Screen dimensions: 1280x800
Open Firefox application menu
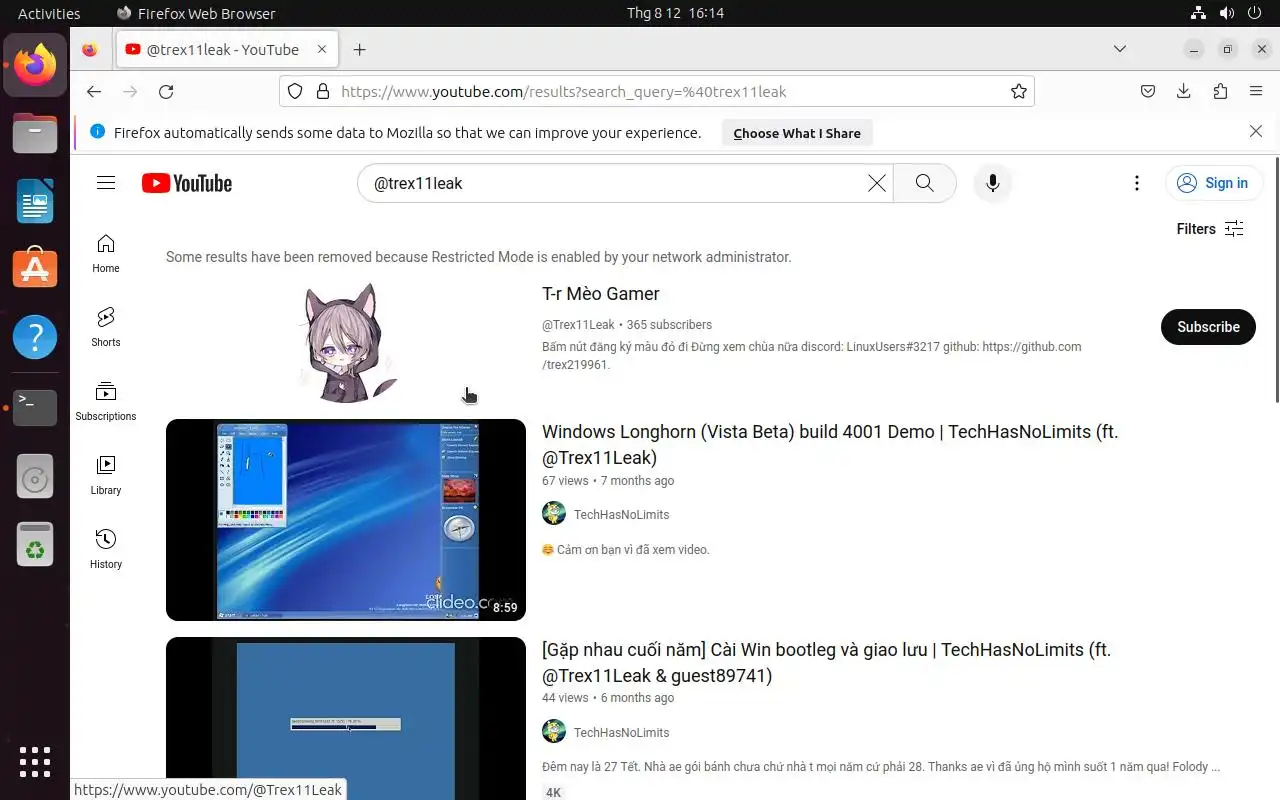coord(1256,91)
